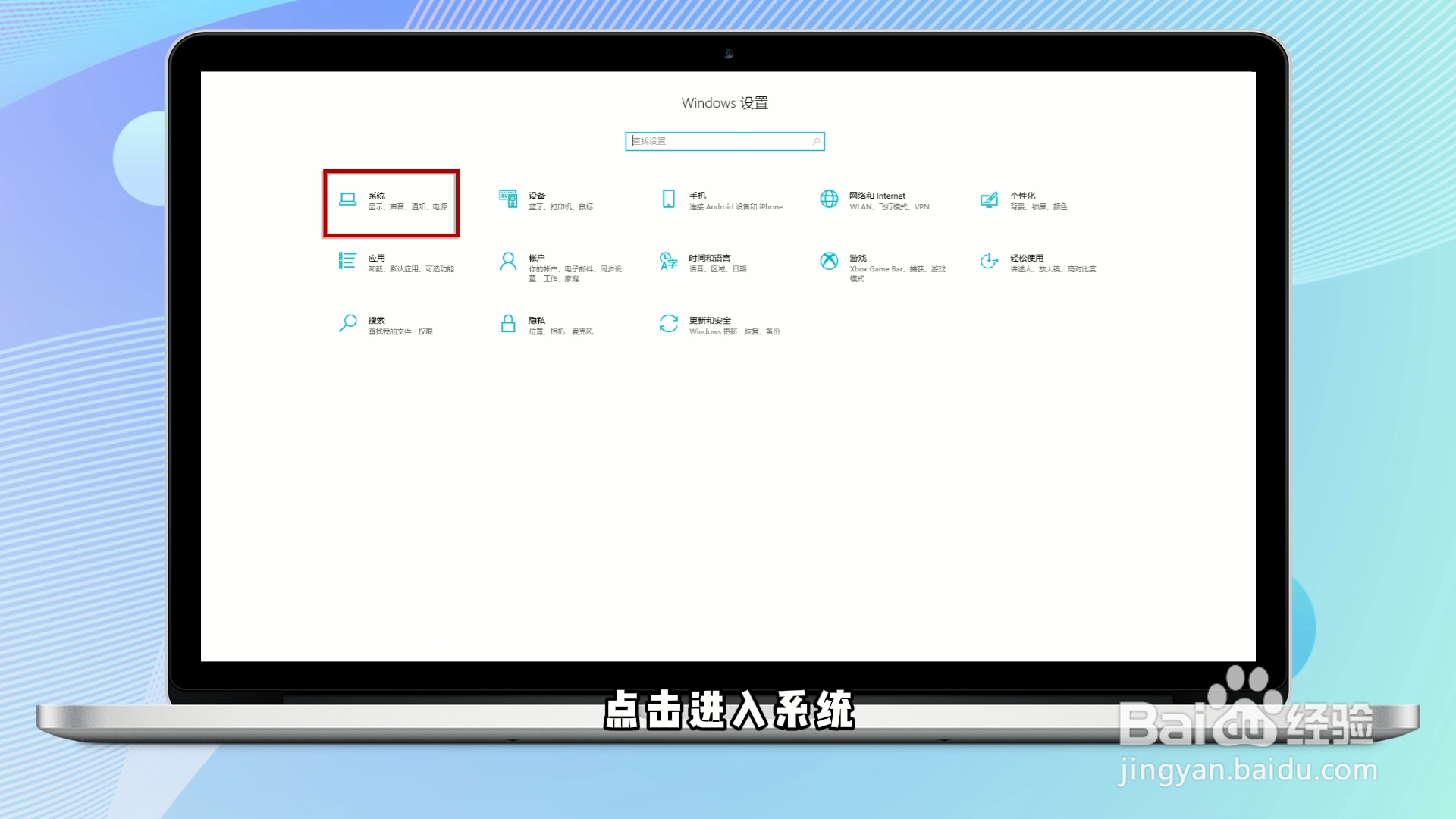1456x819 pixels.
Task: Open the 网络和 Internet title
Action: coord(877,196)
